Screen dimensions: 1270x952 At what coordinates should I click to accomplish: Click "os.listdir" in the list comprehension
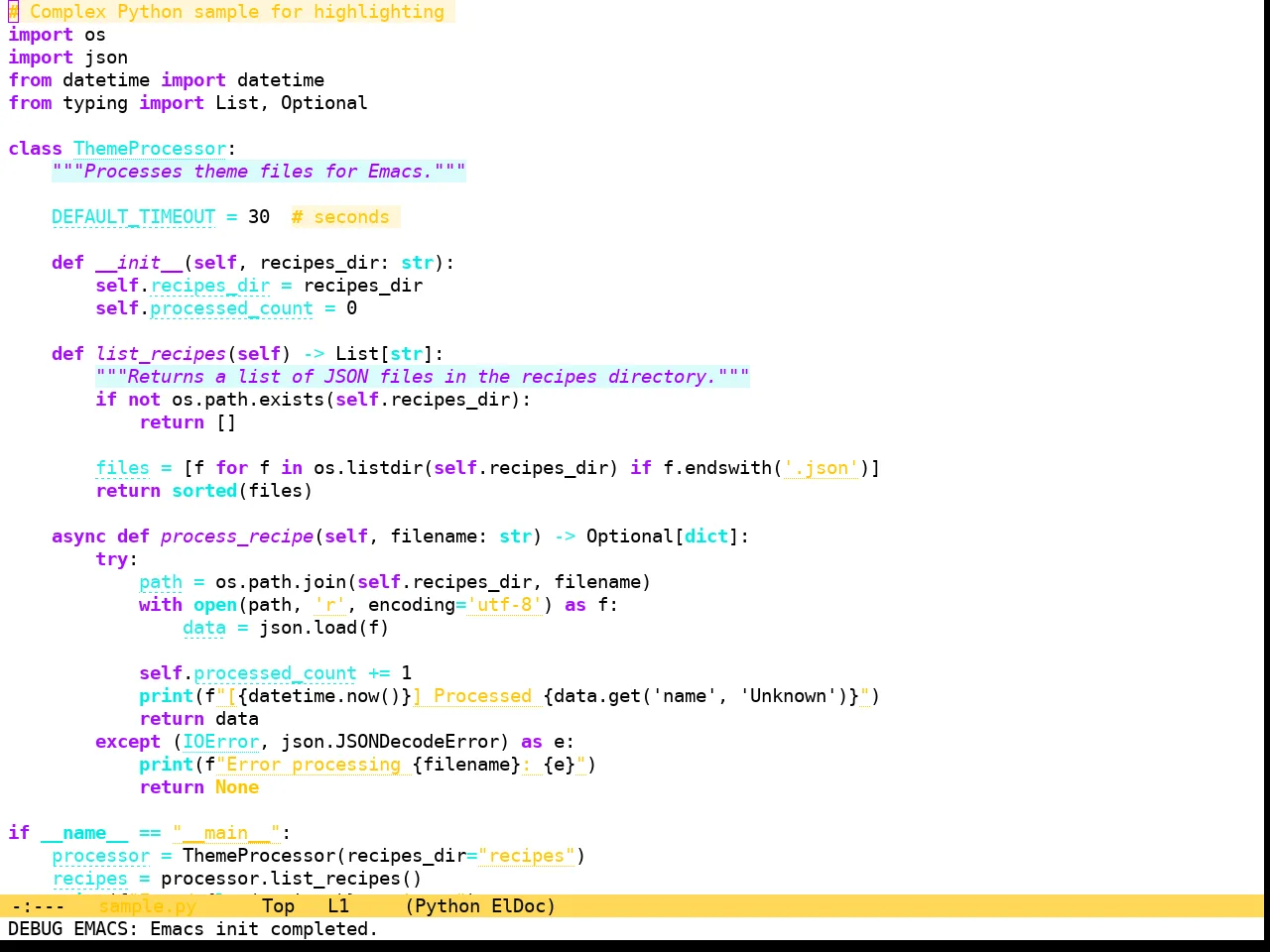pyautogui.click(x=368, y=468)
